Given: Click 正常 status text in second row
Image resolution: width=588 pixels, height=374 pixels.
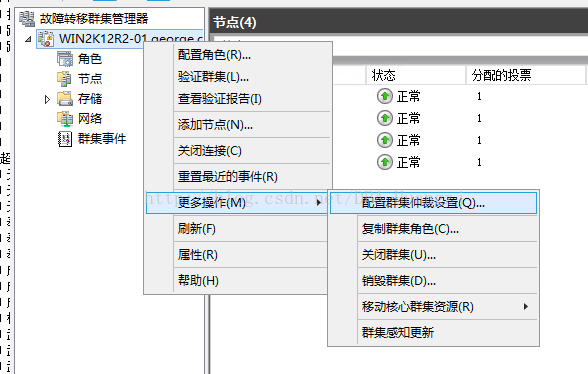Looking at the screenshot, I should click(x=408, y=119).
